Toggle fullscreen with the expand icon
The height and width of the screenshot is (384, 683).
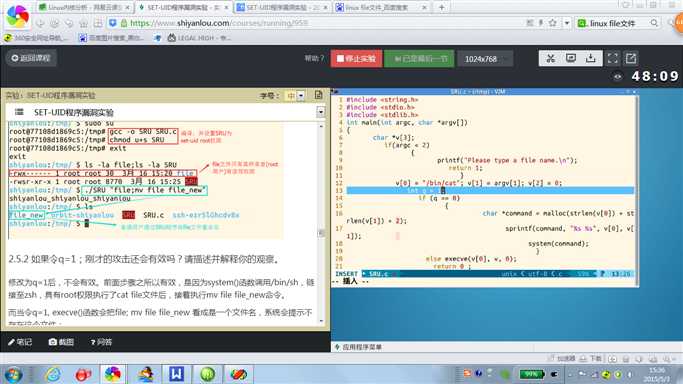pos(612,58)
